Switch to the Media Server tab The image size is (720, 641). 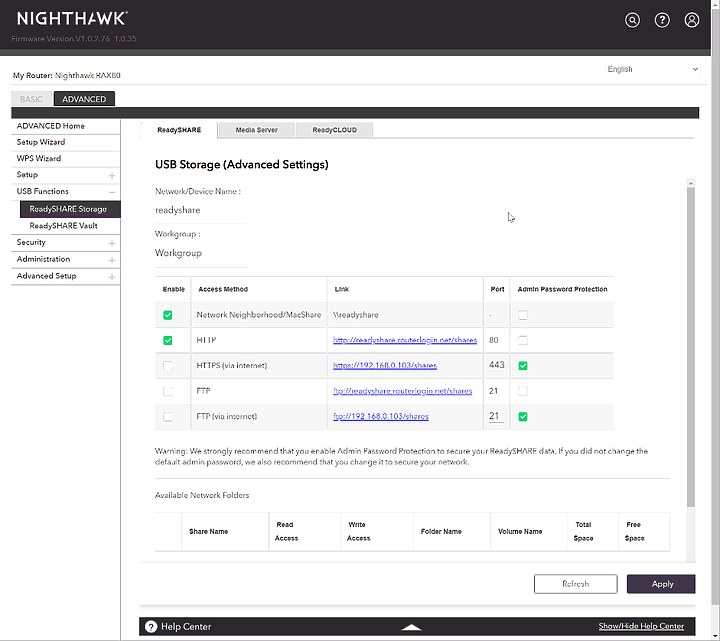click(x=256, y=130)
